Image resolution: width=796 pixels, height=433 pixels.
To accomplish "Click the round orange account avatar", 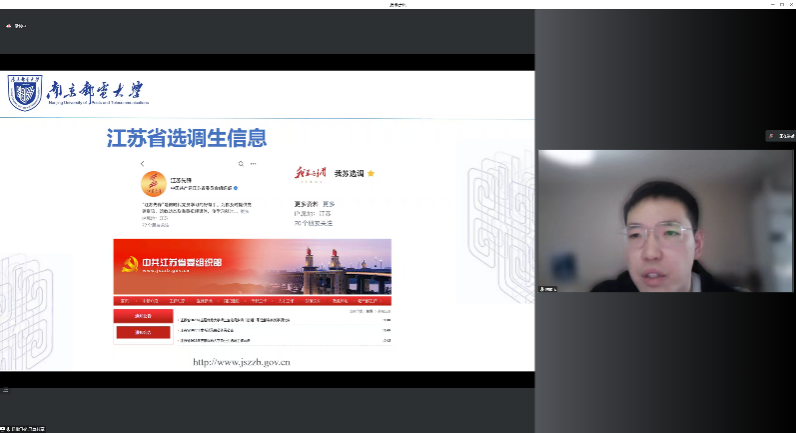I will pos(153,186).
